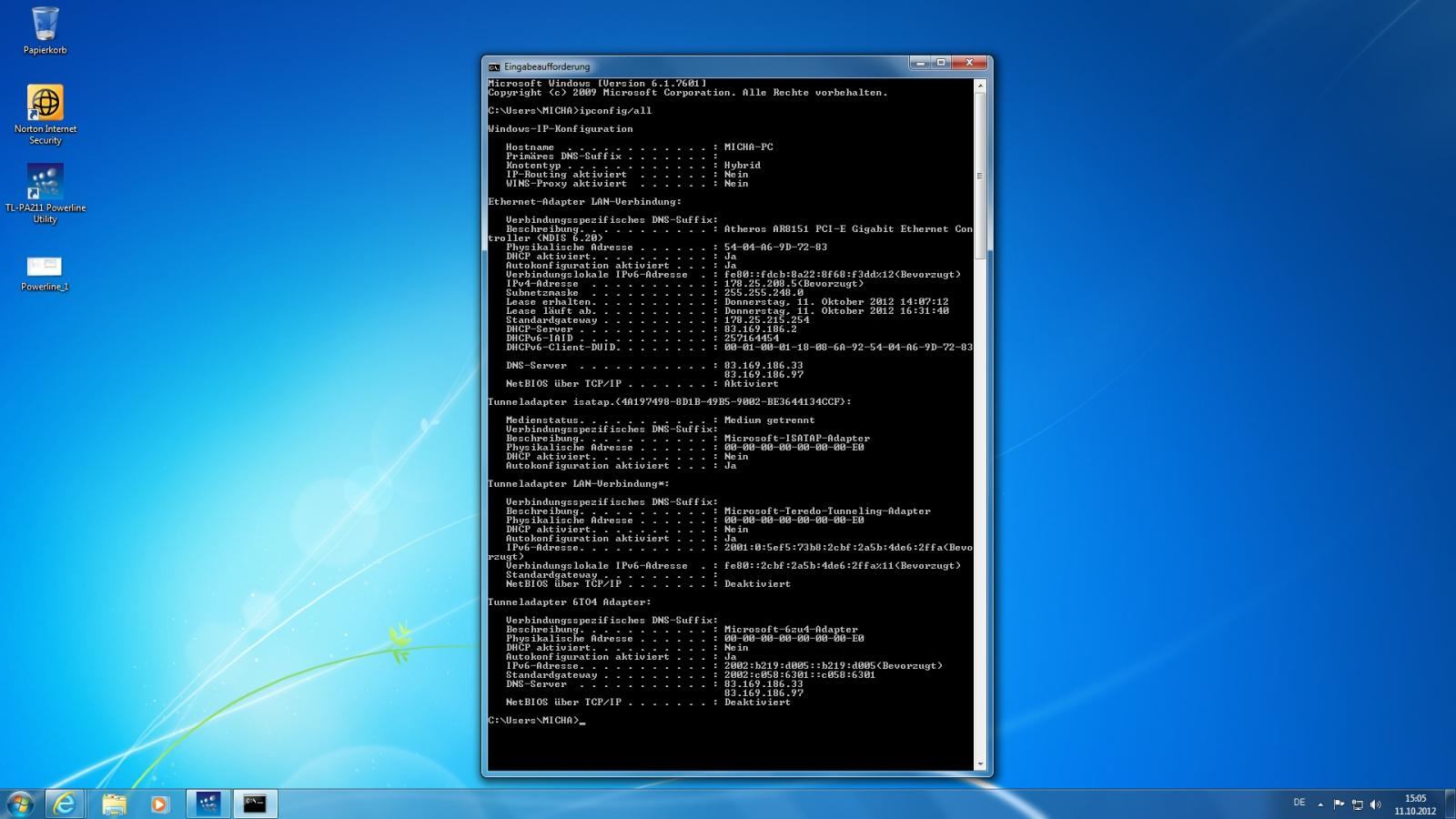1456x819 pixels.
Task: Open the Windows Start menu orb
Action: coord(19,804)
